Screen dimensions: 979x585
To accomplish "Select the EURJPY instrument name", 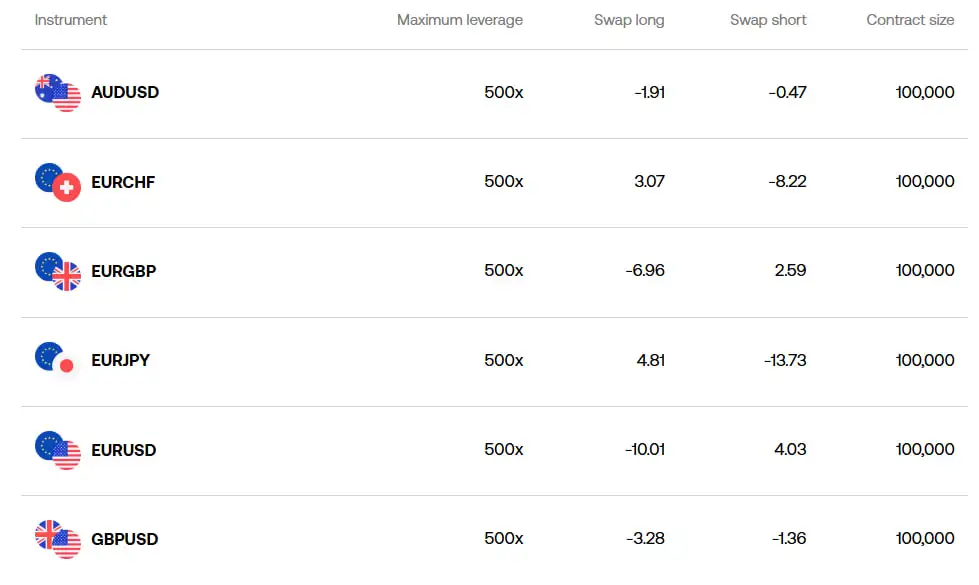I will click(x=120, y=360).
